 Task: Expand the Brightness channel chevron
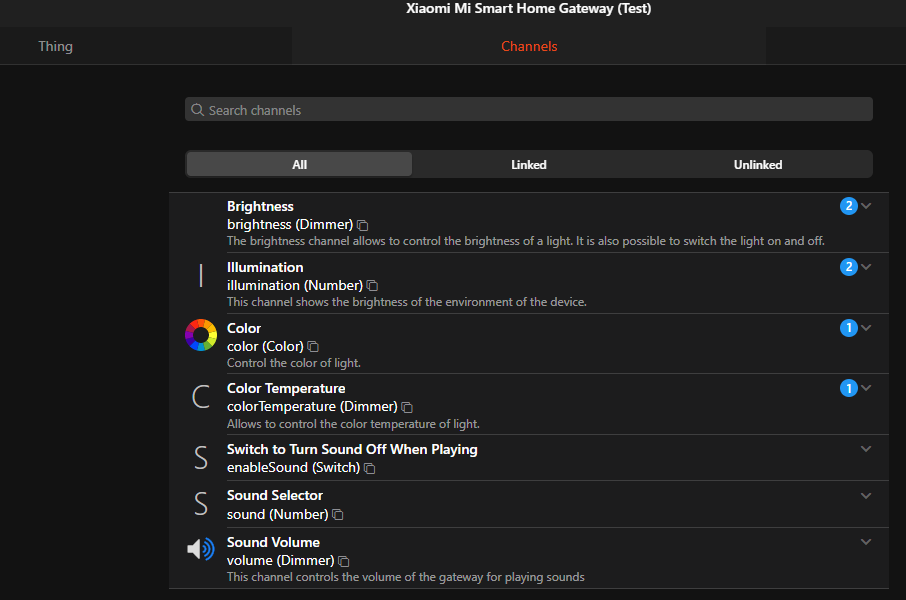coord(866,206)
